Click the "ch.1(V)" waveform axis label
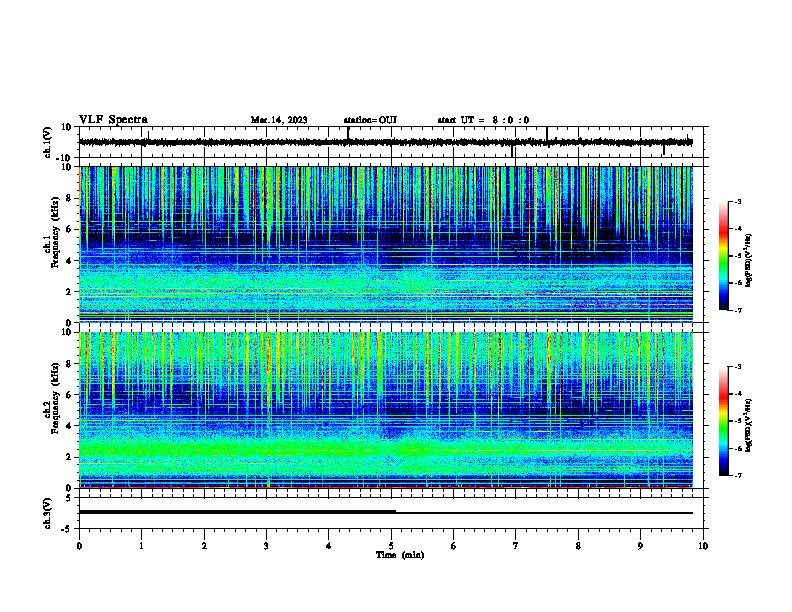 (x=48, y=142)
